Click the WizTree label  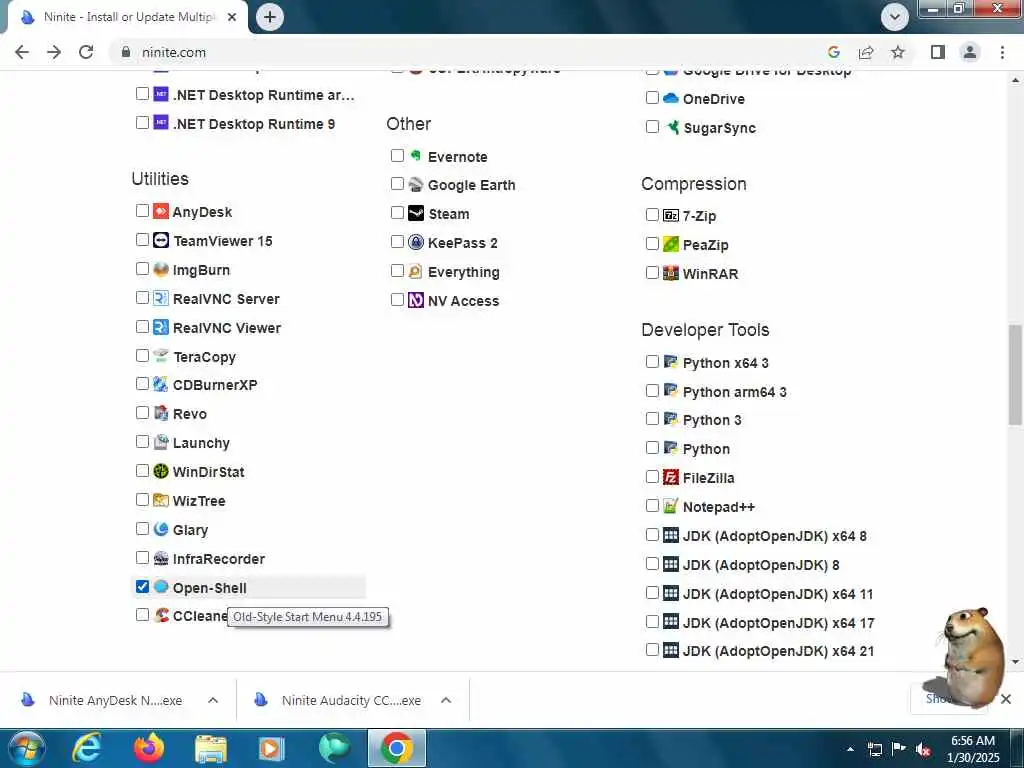(199, 501)
